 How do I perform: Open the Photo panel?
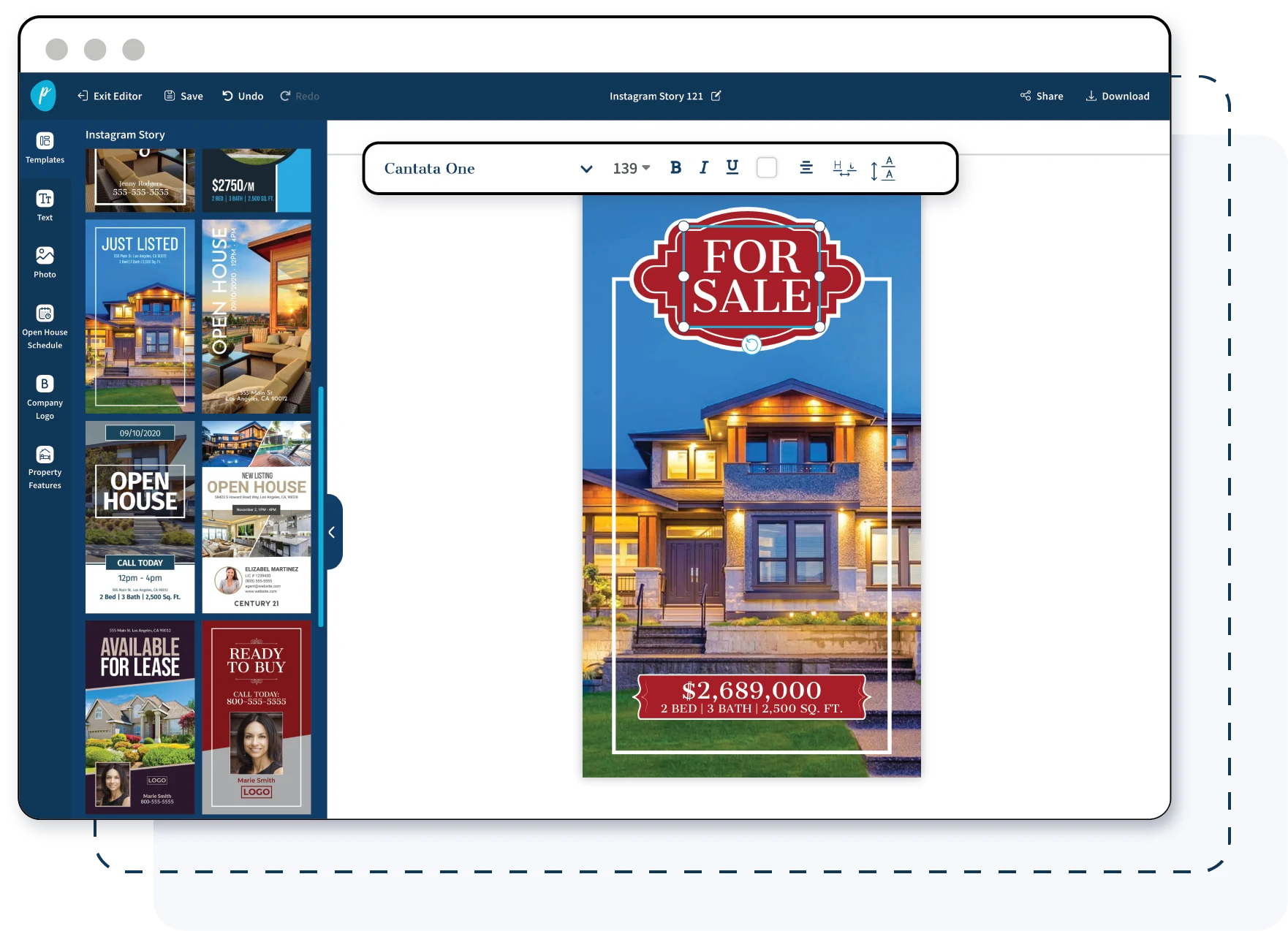[x=45, y=262]
